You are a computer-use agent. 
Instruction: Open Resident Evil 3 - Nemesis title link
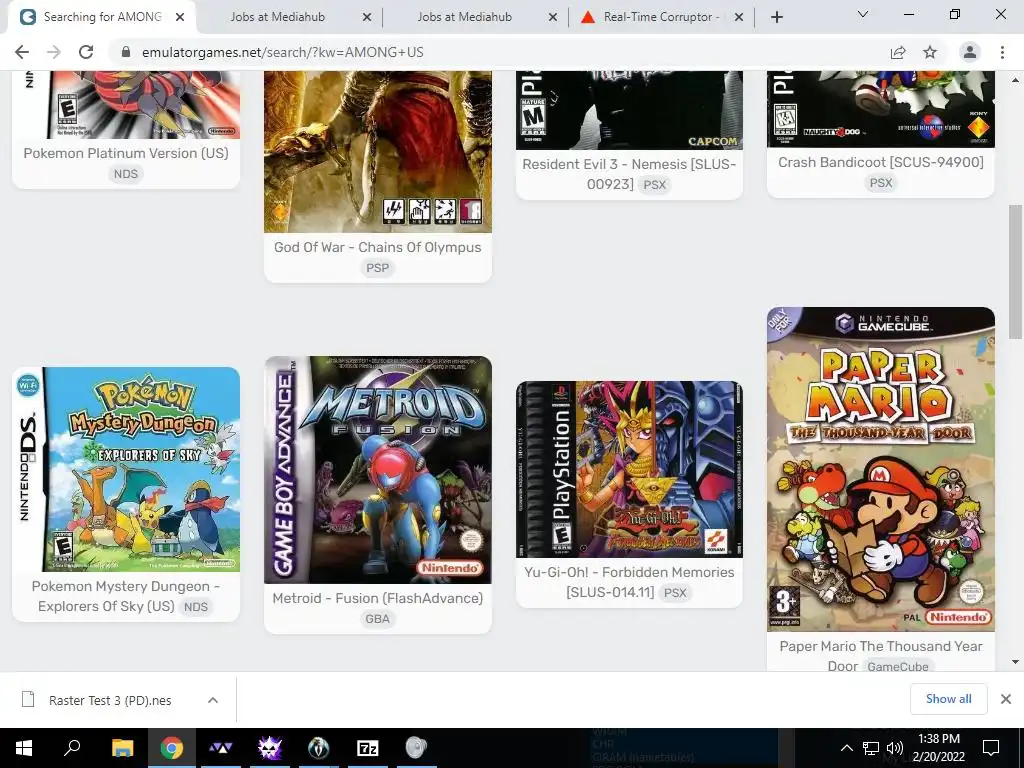click(x=628, y=174)
